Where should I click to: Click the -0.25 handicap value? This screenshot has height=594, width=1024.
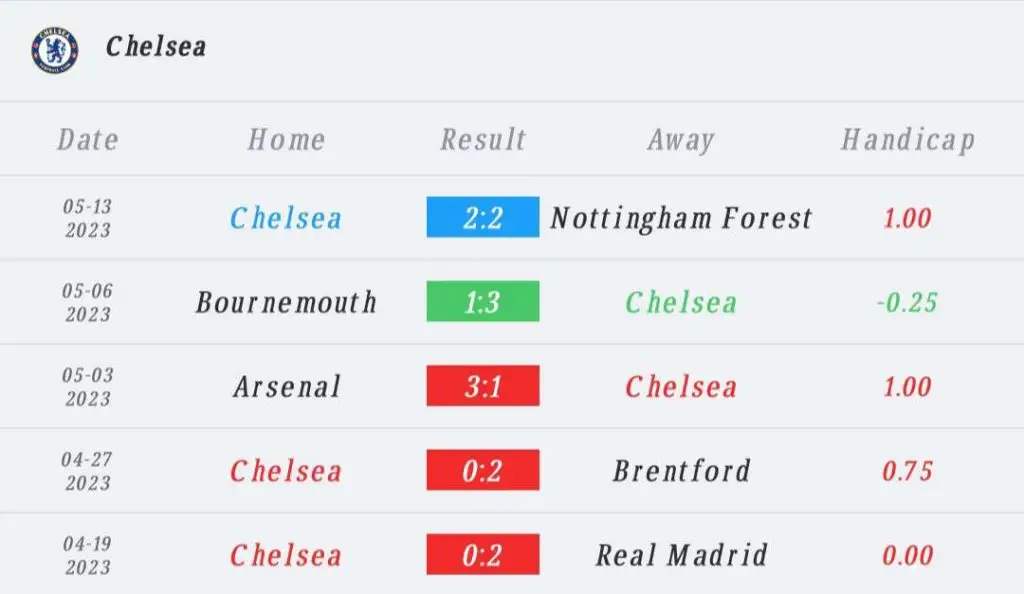pyautogui.click(x=907, y=302)
